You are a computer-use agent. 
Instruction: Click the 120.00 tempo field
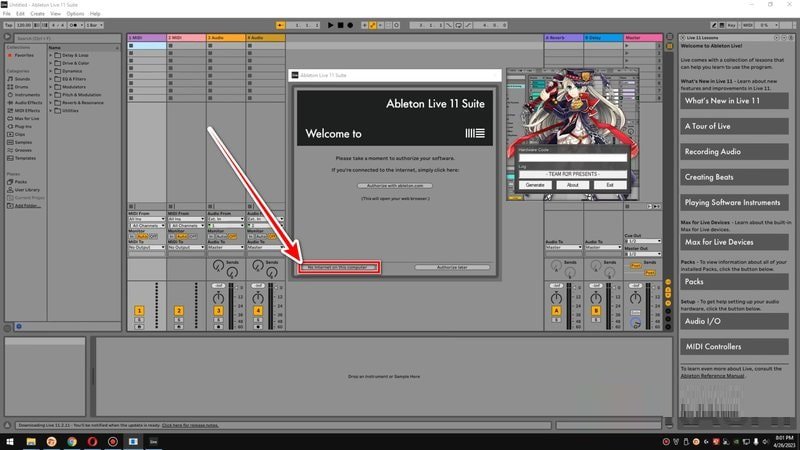point(23,25)
